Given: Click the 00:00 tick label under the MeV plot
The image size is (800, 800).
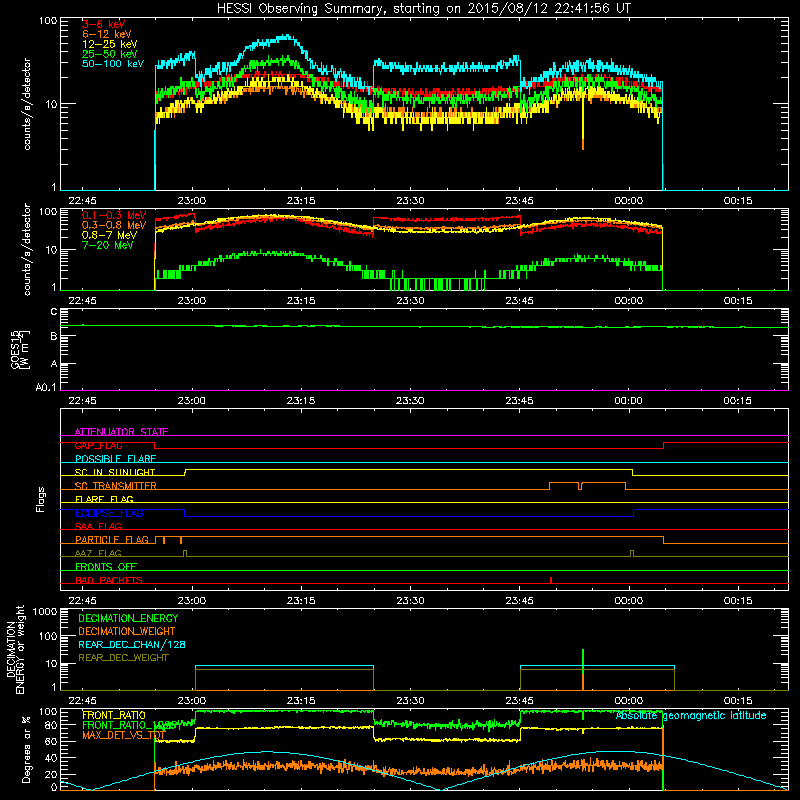Looking at the screenshot, I should pos(629,301).
